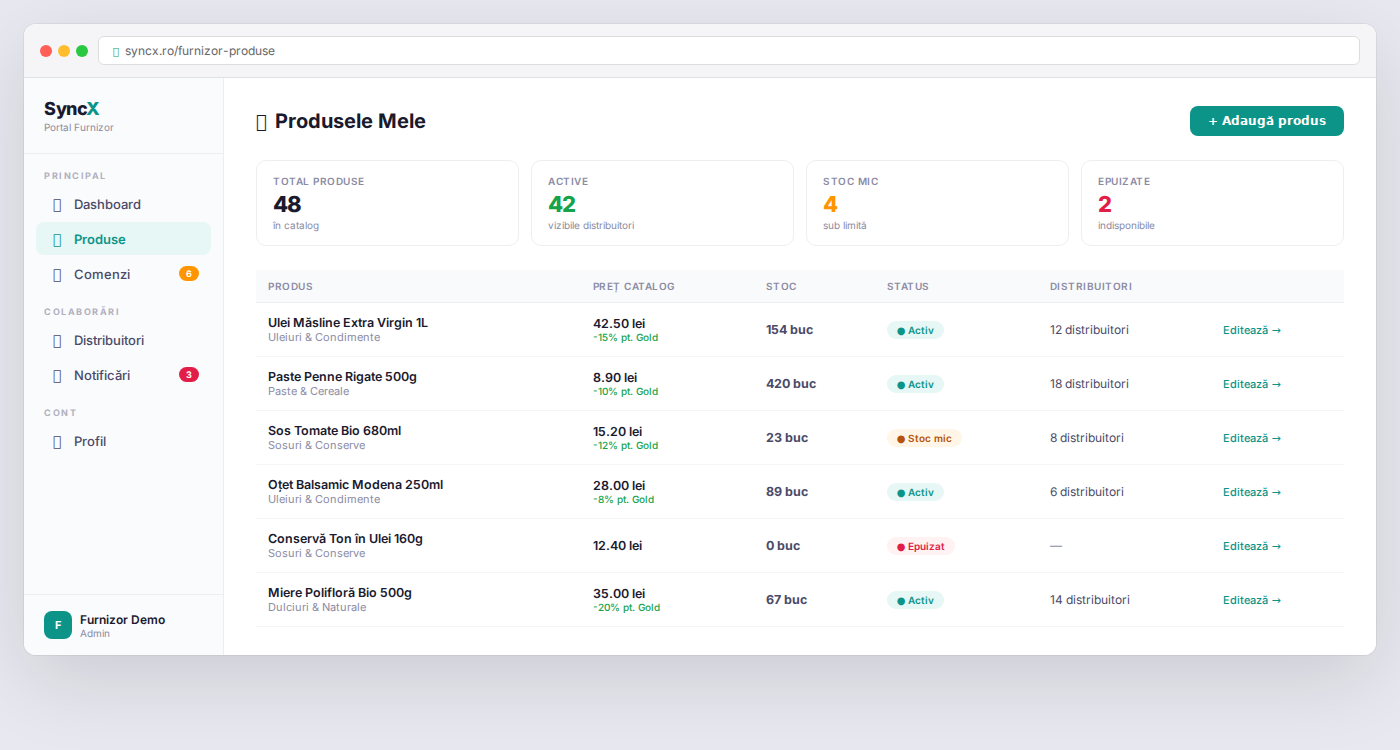The image size is (1400, 750).
Task: Edit the Ulei Măsline Extra Virgin product
Action: click(1251, 330)
